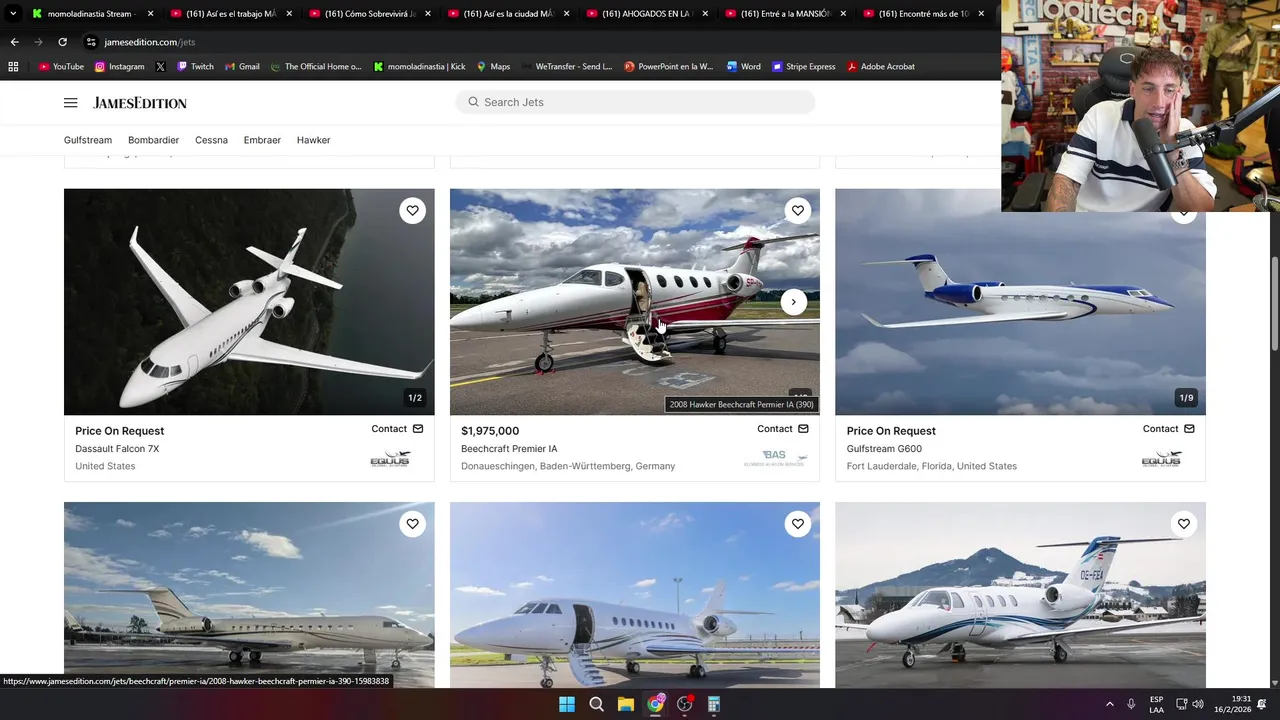This screenshot has width=1280, height=720.
Task: Switch to the AHOGADOS EN LA tab
Action: 648,14
